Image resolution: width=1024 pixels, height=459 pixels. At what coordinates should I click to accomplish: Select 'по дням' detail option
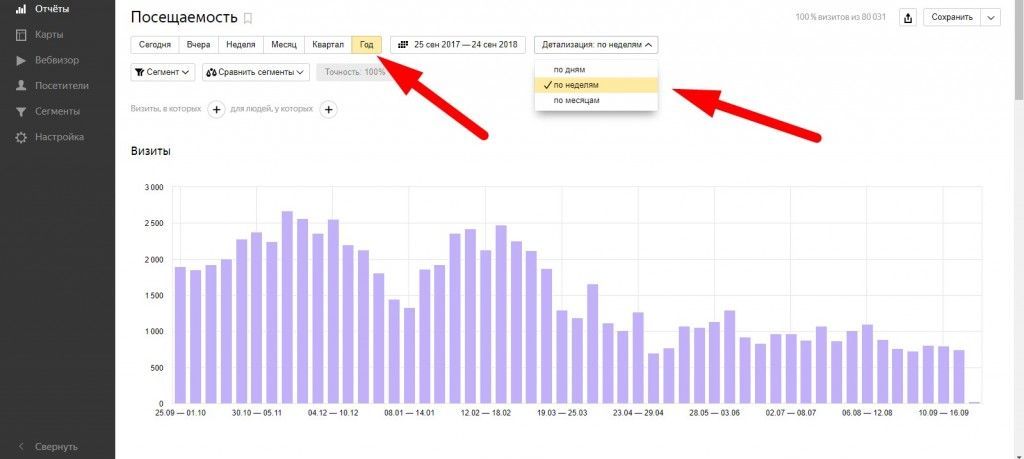[x=569, y=70]
